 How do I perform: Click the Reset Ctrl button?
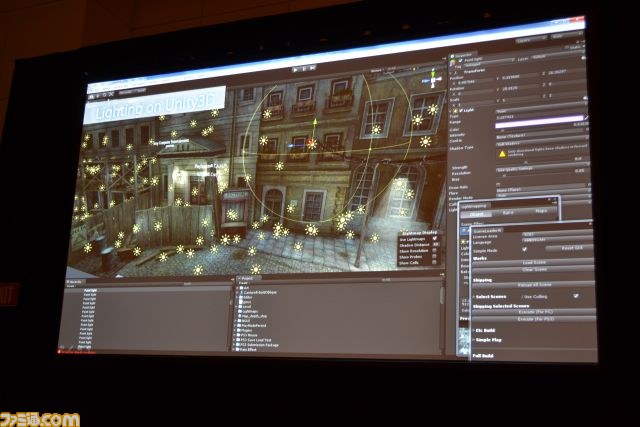tap(570, 248)
